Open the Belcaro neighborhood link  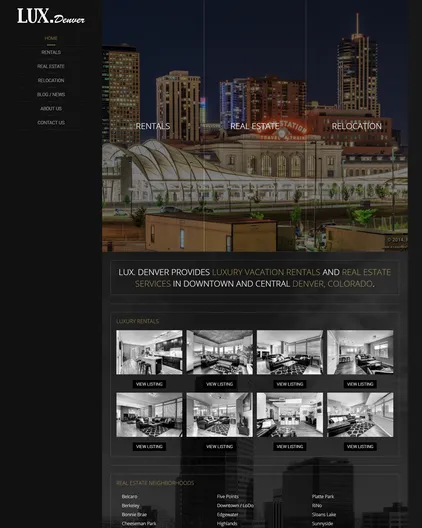tap(129, 497)
